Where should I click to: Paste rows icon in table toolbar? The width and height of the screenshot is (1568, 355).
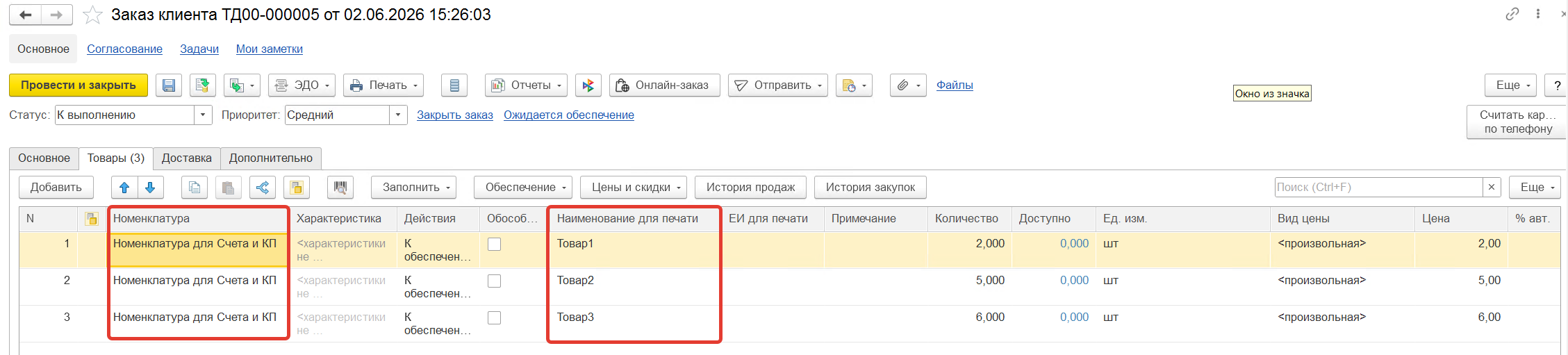click(228, 188)
